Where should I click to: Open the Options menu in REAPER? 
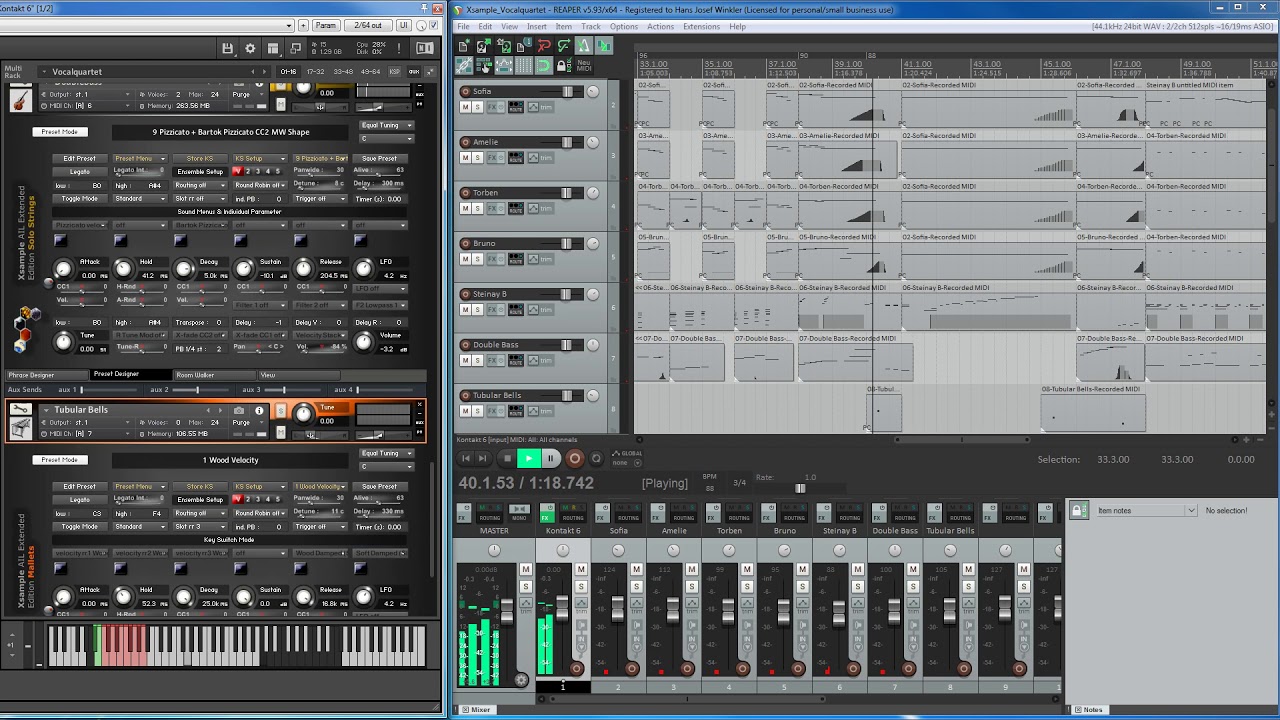pyautogui.click(x=624, y=27)
